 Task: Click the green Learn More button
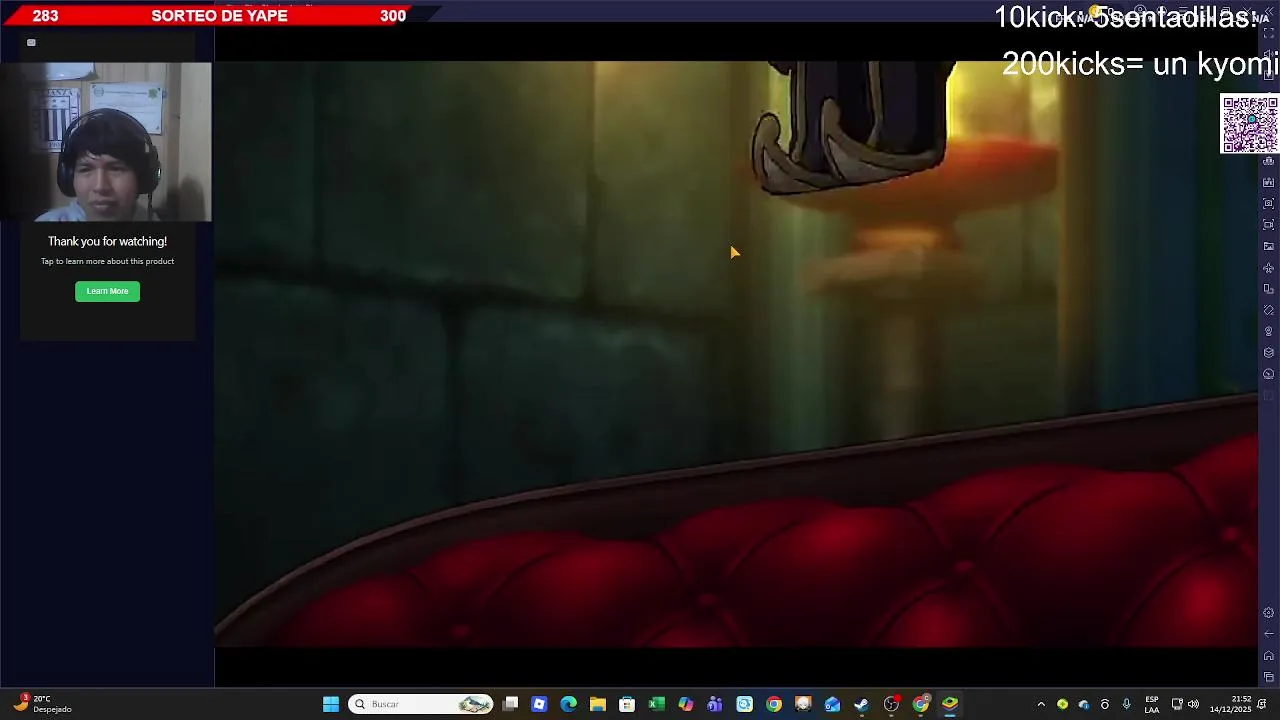pos(107,291)
